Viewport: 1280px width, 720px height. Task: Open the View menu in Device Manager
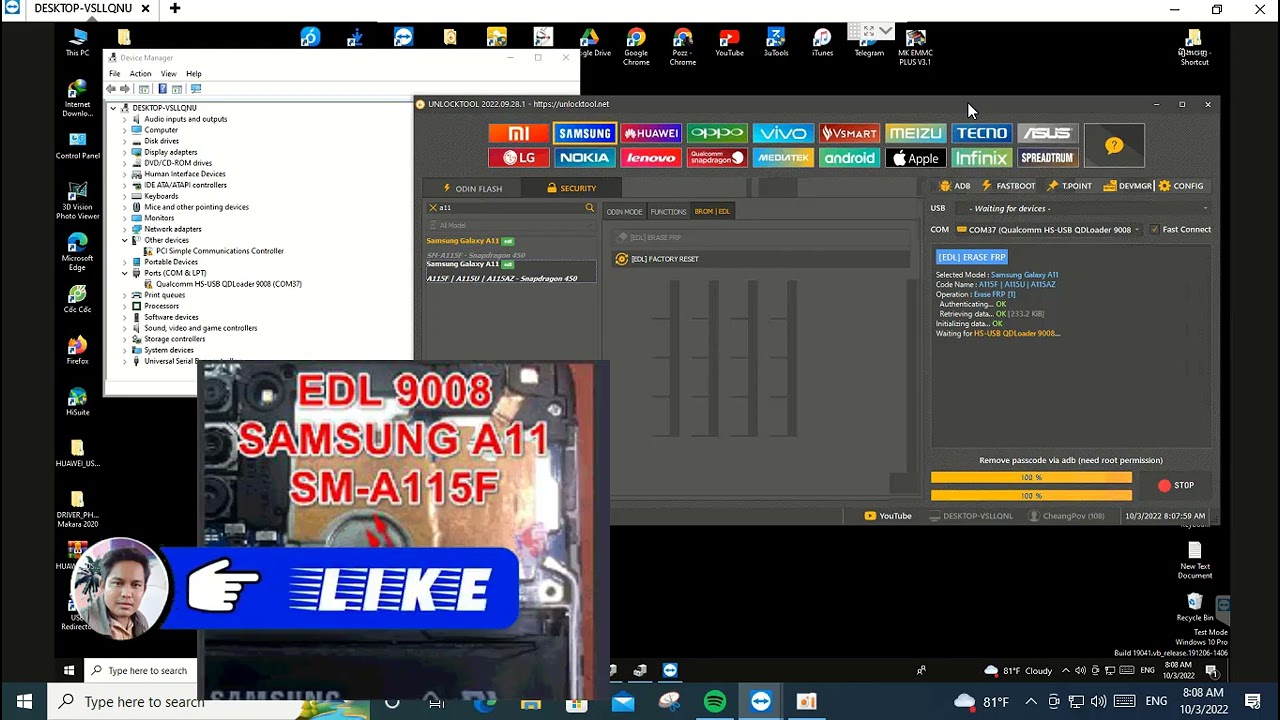click(x=168, y=74)
